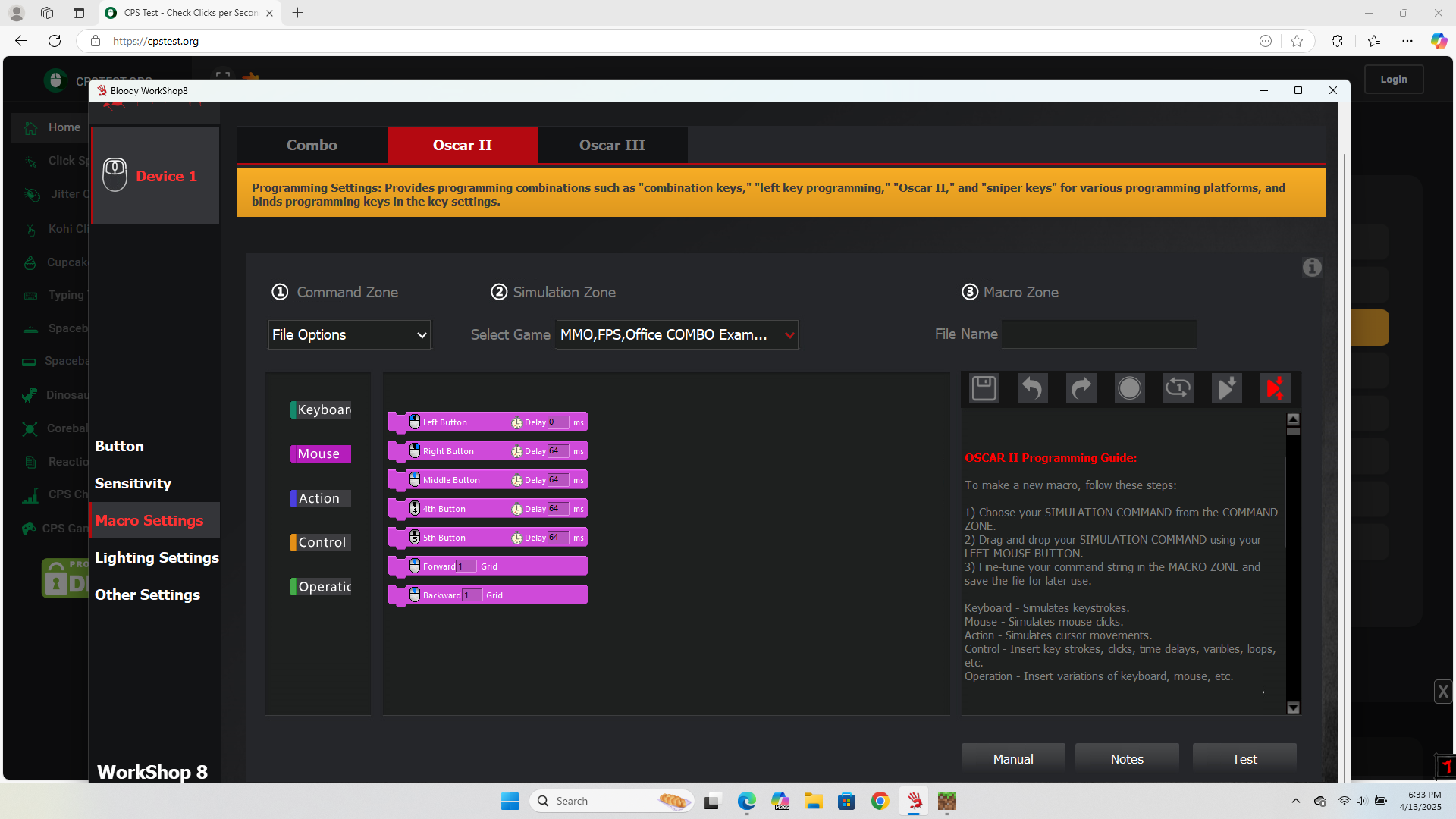This screenshot has width=1456, height=819.
Task: Click the File Name input field
Action: 1099,334
